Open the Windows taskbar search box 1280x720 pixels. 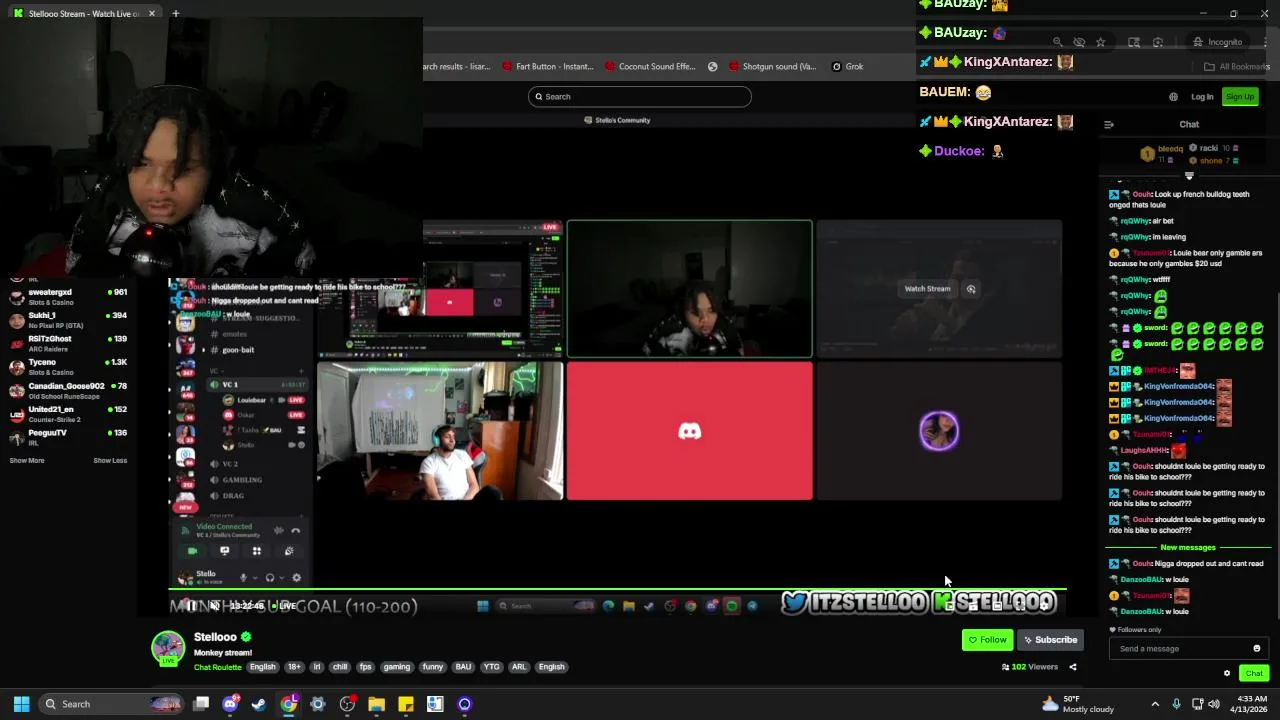[110, 704]
